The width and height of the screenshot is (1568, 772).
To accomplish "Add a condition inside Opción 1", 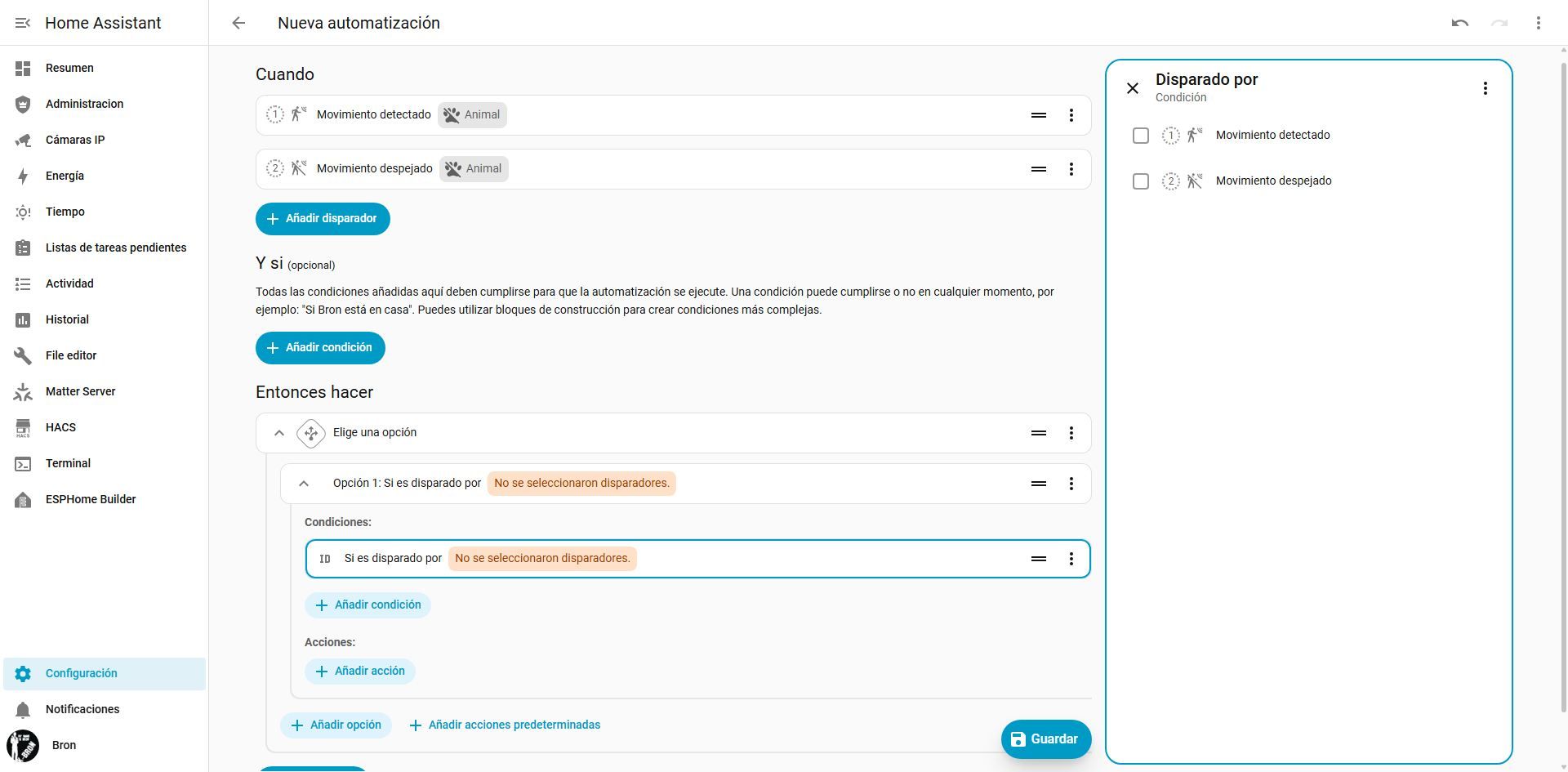I will coord(367,605).
